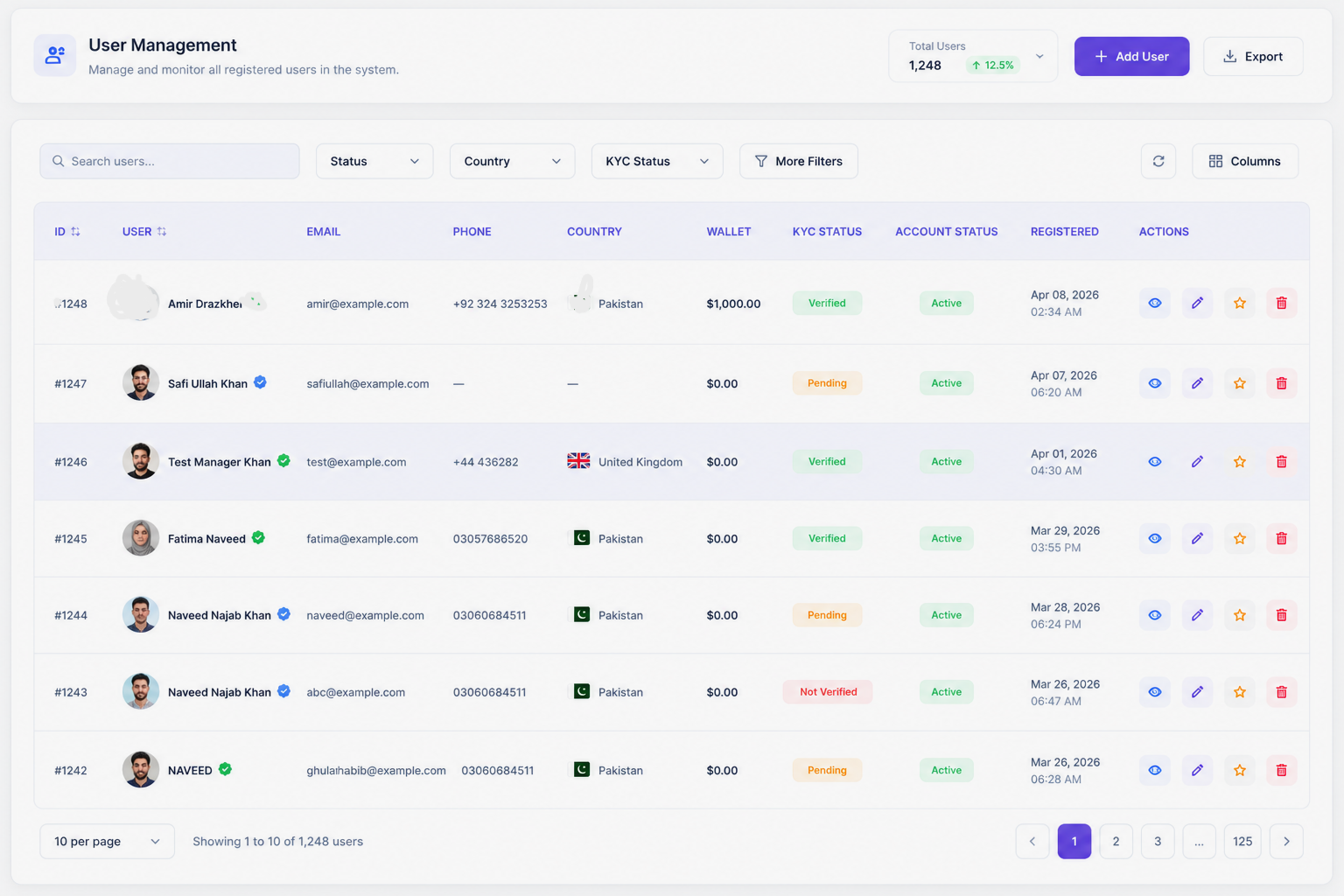This screenshot has width=1344, height=896.
Task: Go to next page arrow
Action: point(1286,842)
